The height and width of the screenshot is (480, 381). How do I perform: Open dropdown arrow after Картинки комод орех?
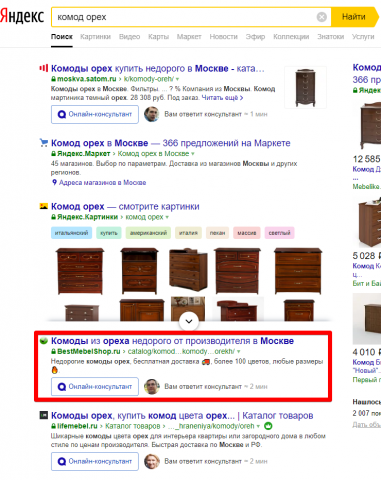coord(167,217)
